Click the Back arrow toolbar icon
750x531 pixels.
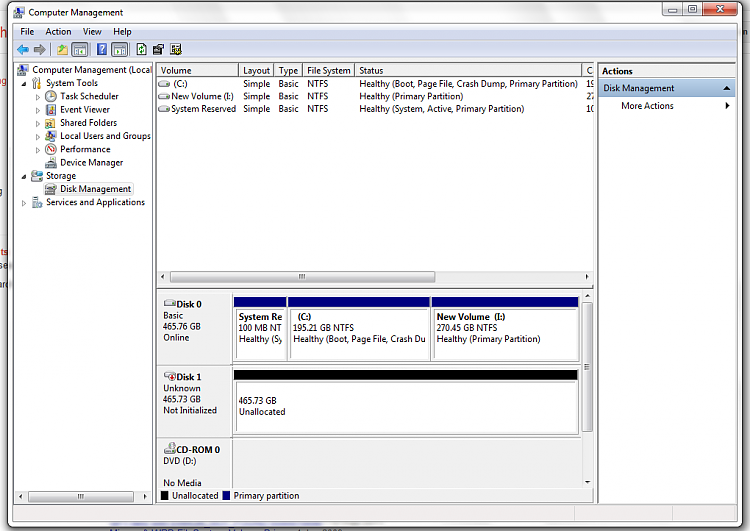[22, 49]
